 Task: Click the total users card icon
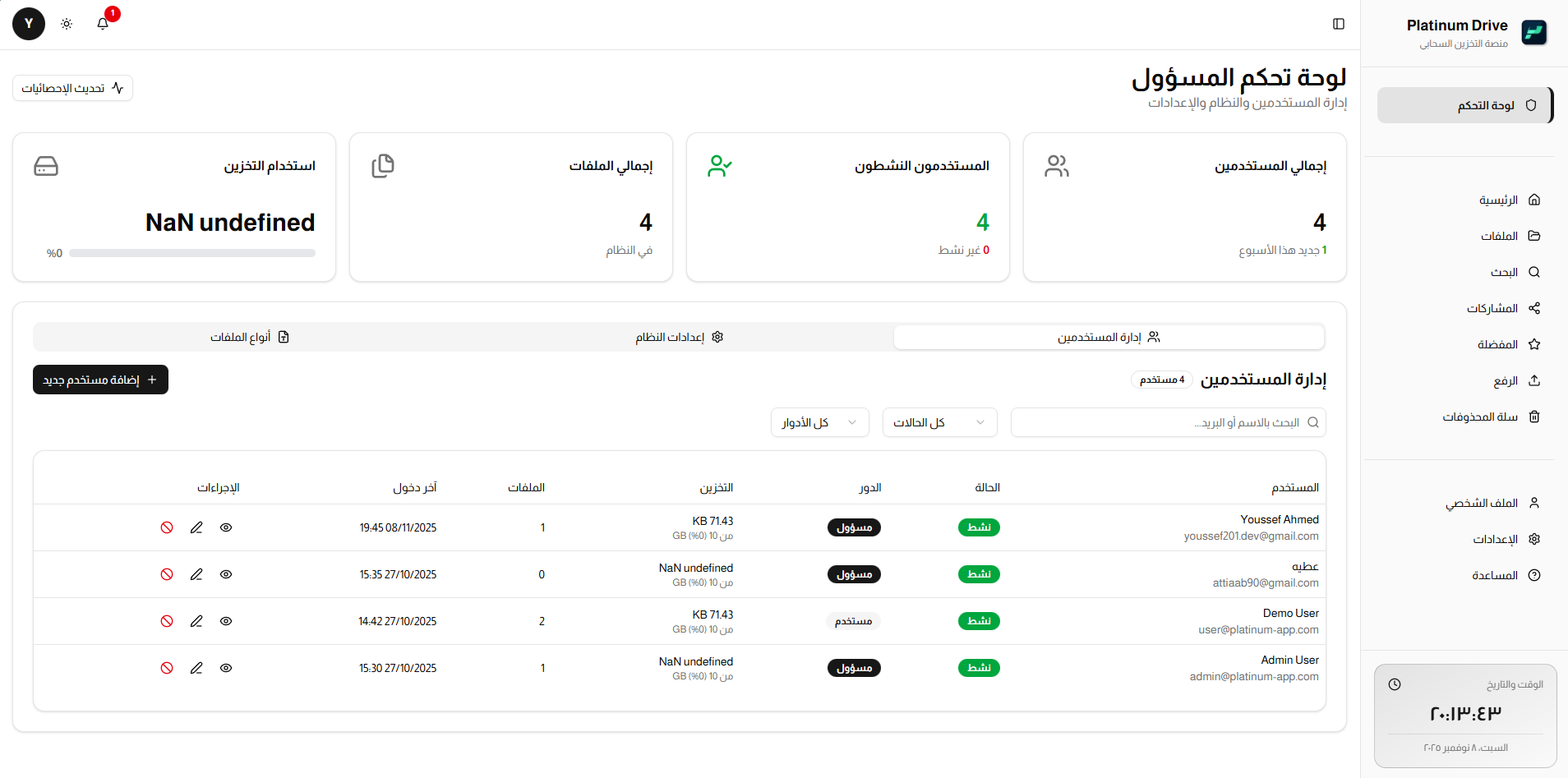click(1057, 166)
